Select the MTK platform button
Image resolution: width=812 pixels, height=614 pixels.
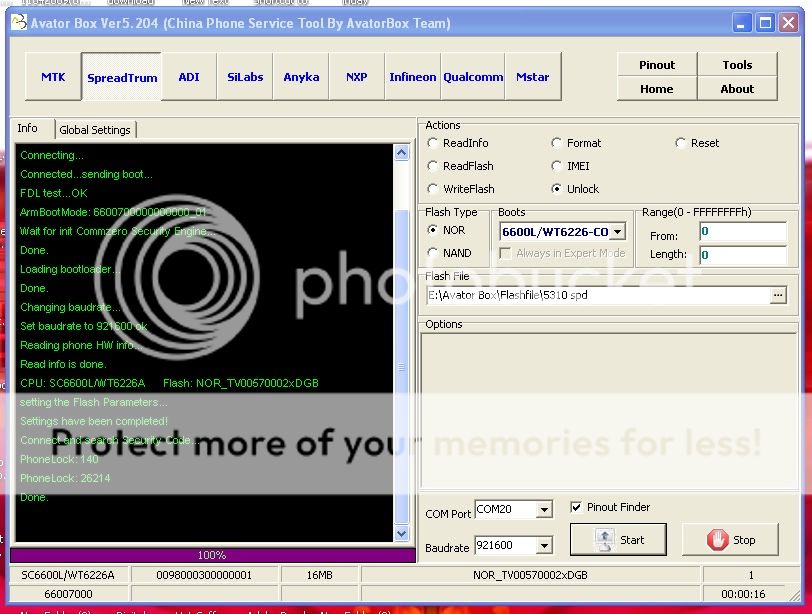(x=53, y=77)
